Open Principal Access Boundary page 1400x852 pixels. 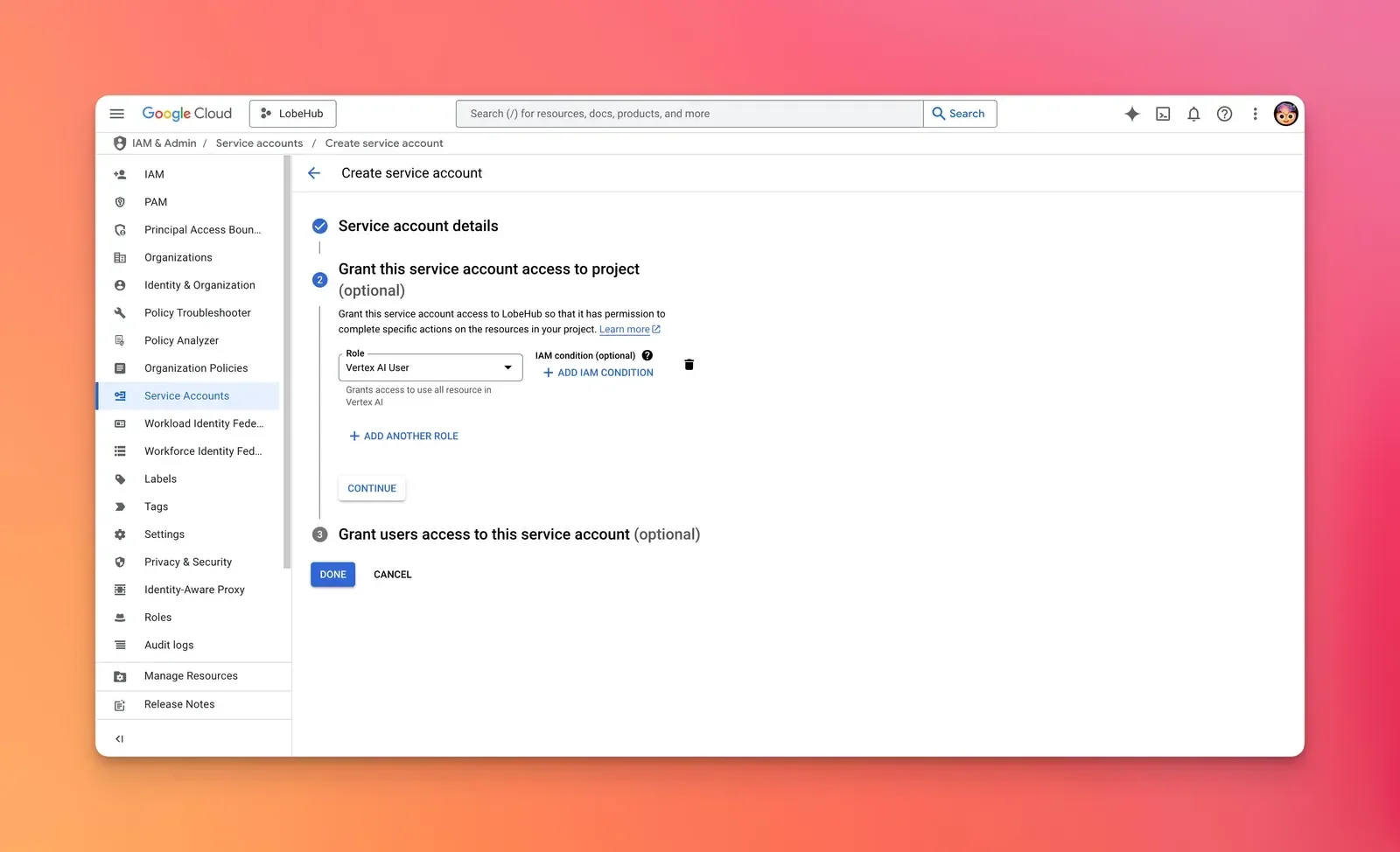188,230
